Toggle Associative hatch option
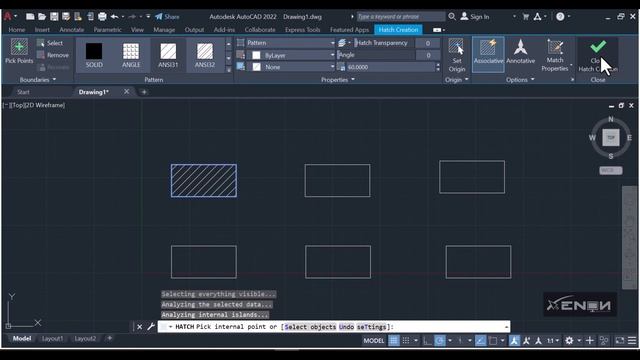The image size is (640, 360). coord(488,54)
